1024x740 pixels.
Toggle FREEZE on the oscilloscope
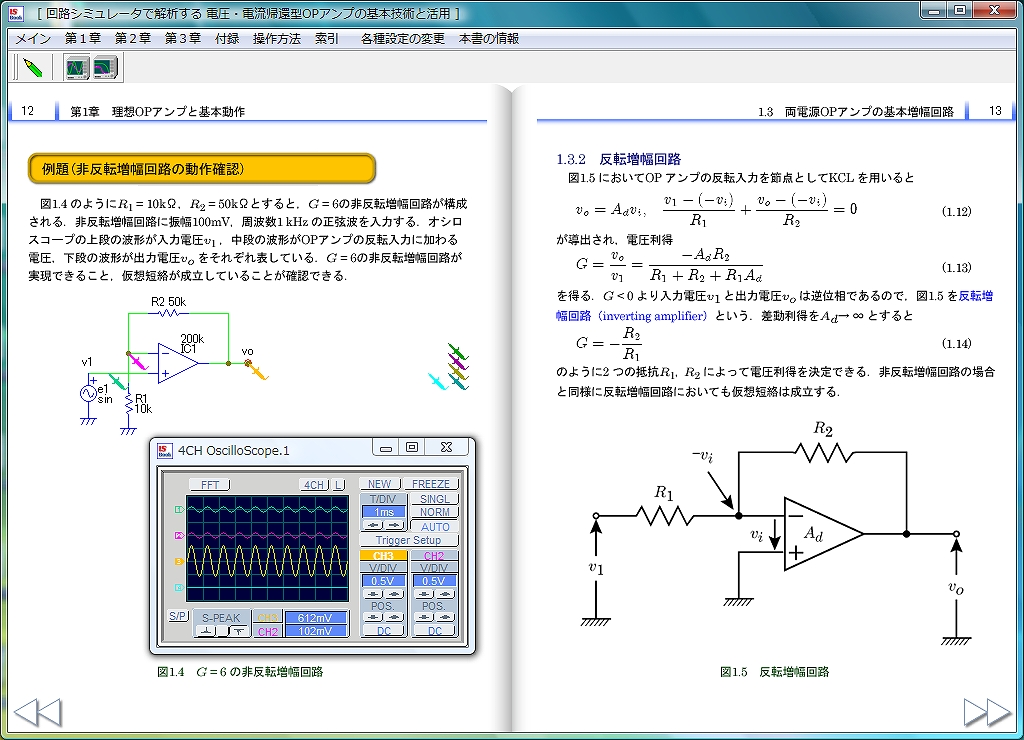click(431, 484)
